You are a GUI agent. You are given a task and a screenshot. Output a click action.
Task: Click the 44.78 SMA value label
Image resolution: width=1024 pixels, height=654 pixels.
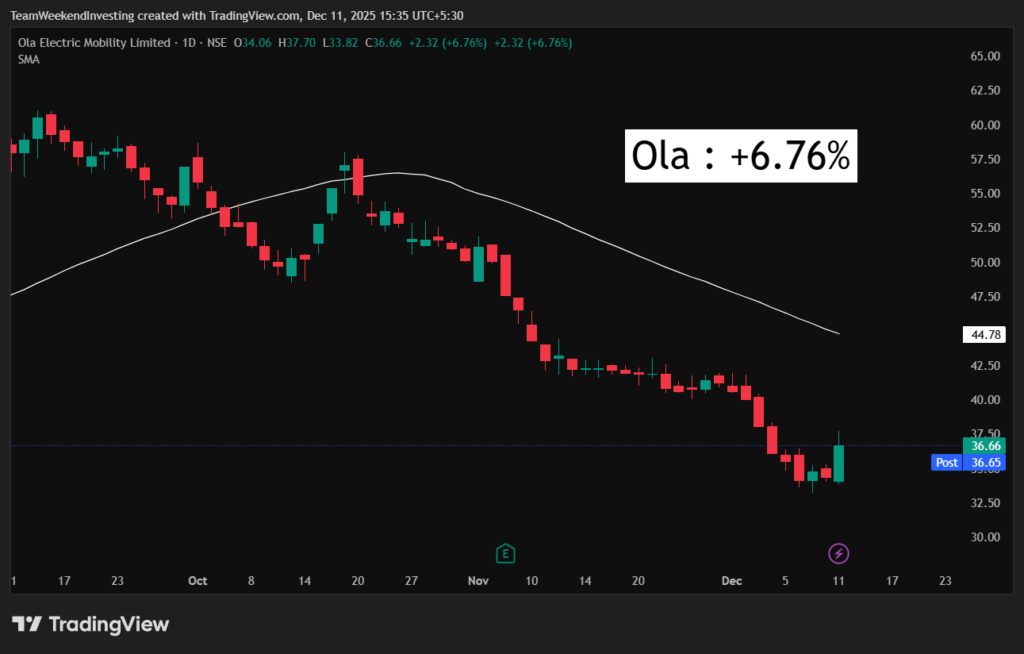coord(981,335)
